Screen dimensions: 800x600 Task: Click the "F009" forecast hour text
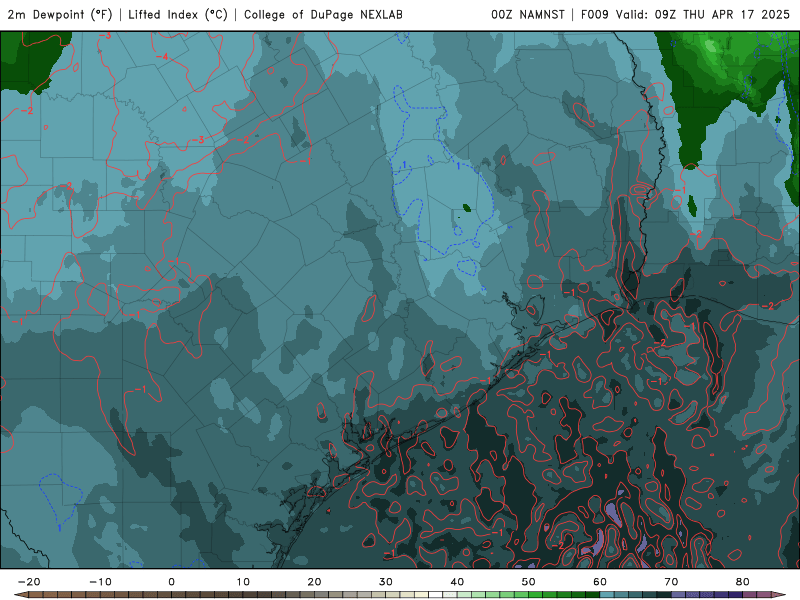pyautogui.click(x=595, y=15)
